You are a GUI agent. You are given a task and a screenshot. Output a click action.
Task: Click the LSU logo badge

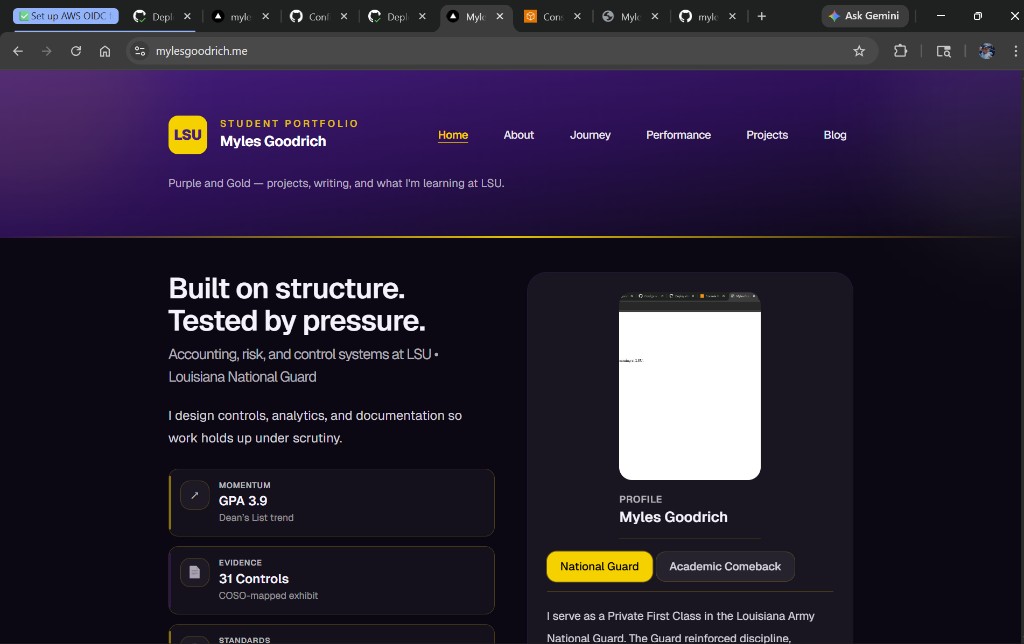187,135
